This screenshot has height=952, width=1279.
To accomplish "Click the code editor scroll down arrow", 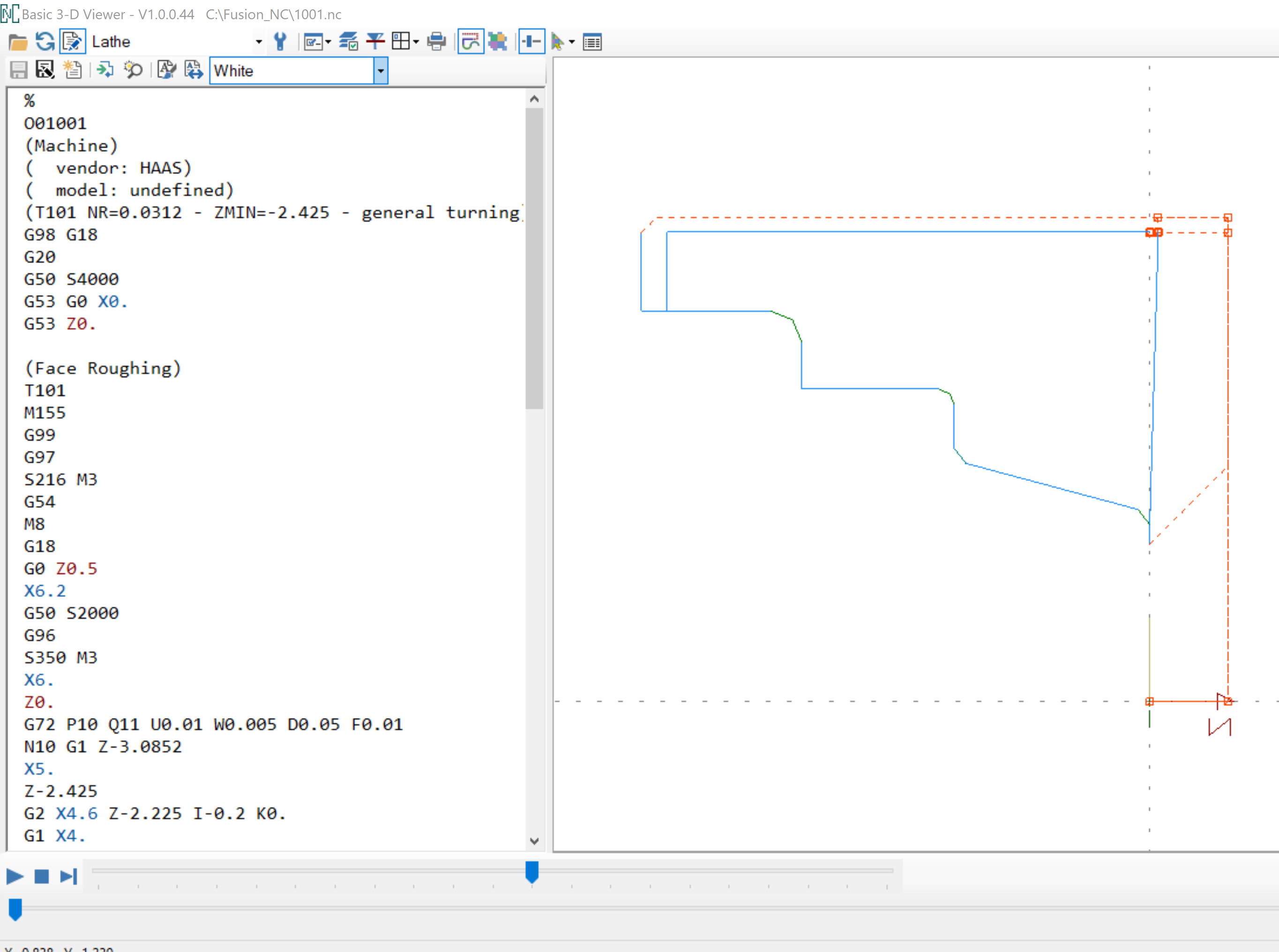I will click(x=534, y=841).
